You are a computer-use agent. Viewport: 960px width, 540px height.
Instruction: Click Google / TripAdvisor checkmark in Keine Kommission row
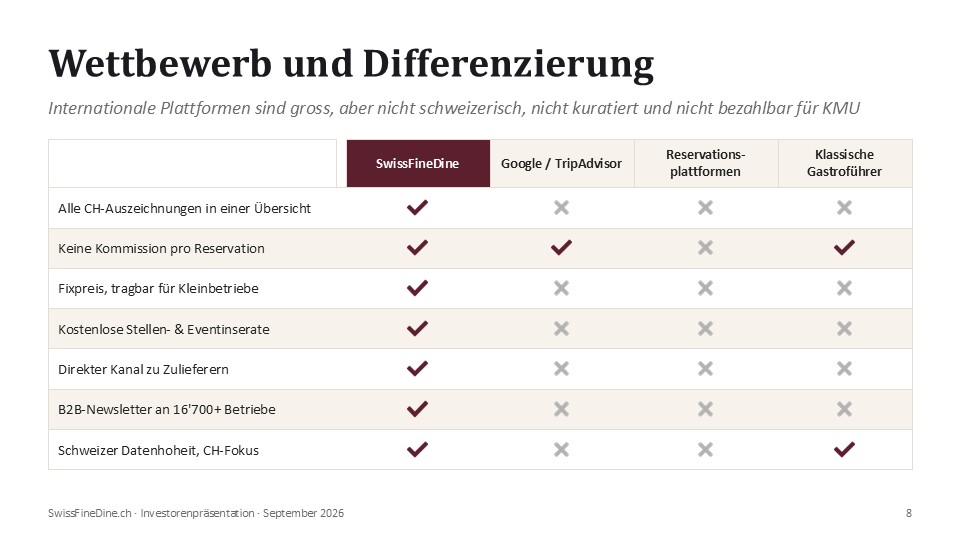click(561, 247)
